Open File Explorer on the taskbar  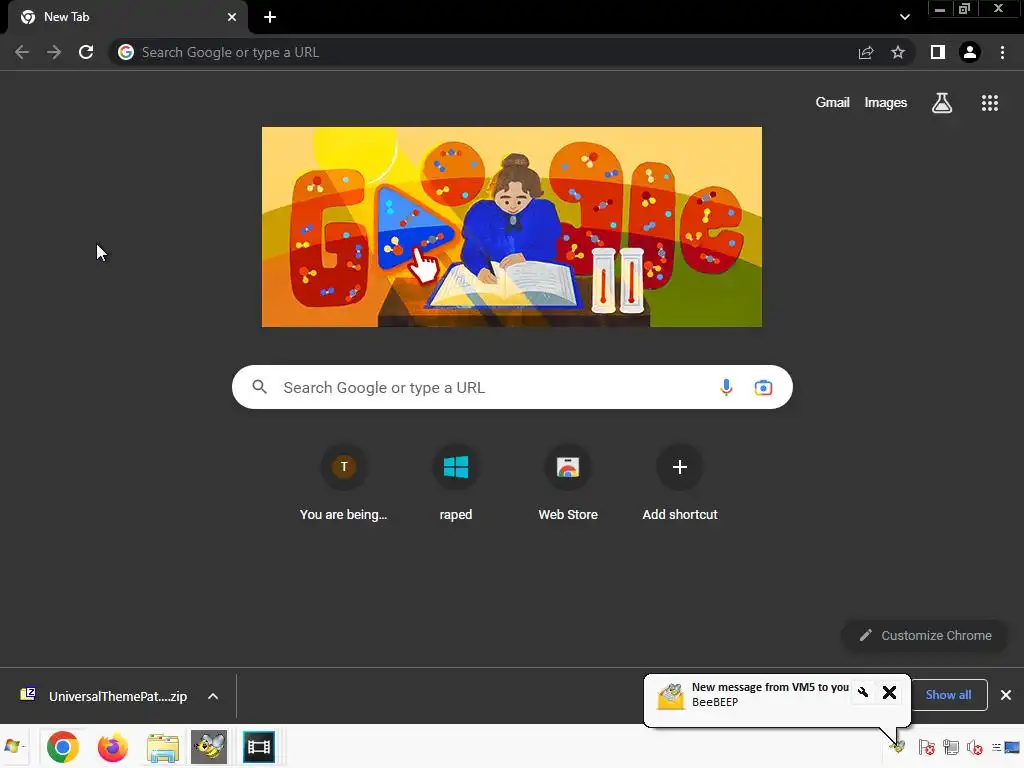[x=163, y=746]
